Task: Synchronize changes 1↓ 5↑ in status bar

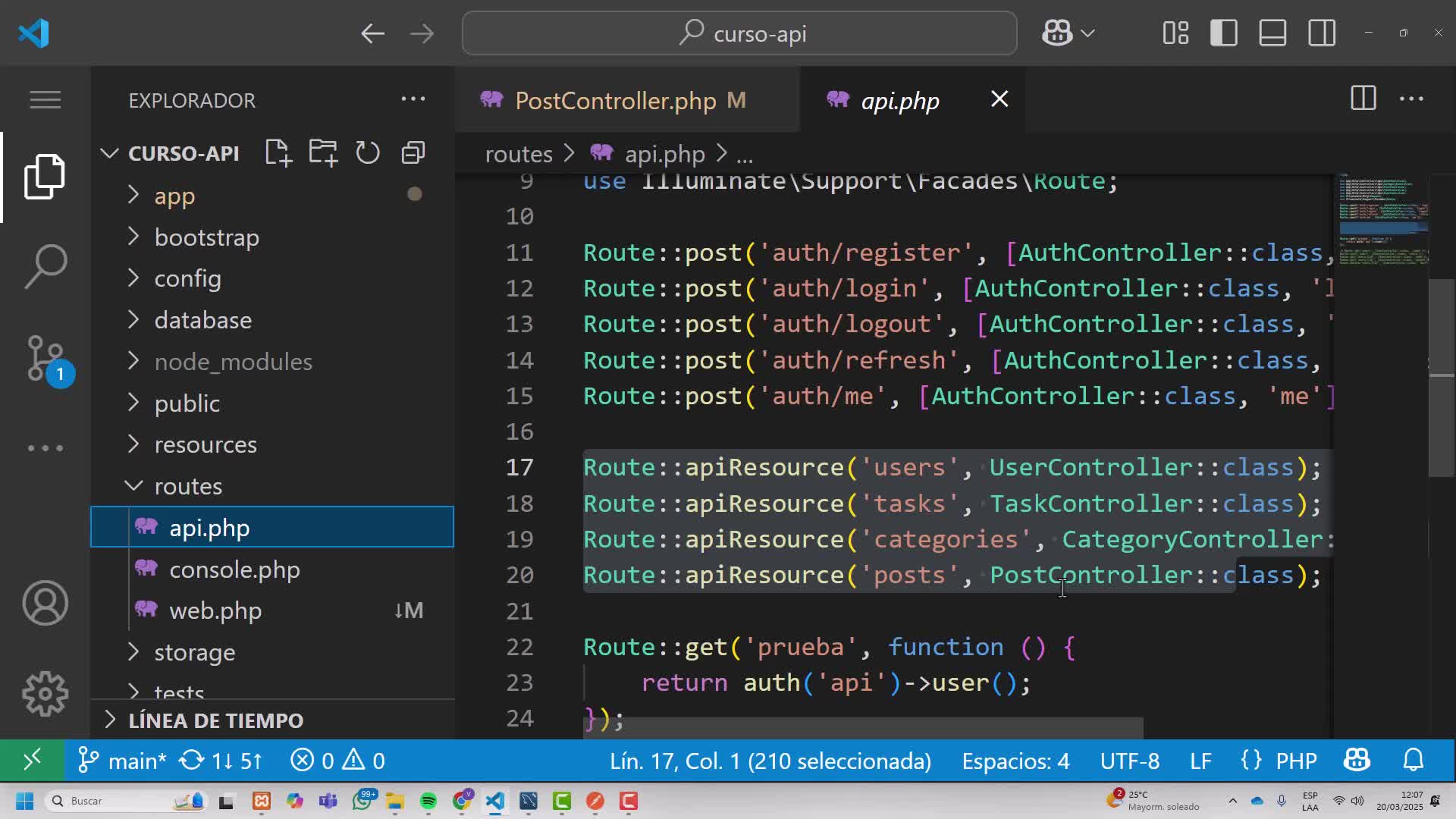Action: click(x=221, y=761)
